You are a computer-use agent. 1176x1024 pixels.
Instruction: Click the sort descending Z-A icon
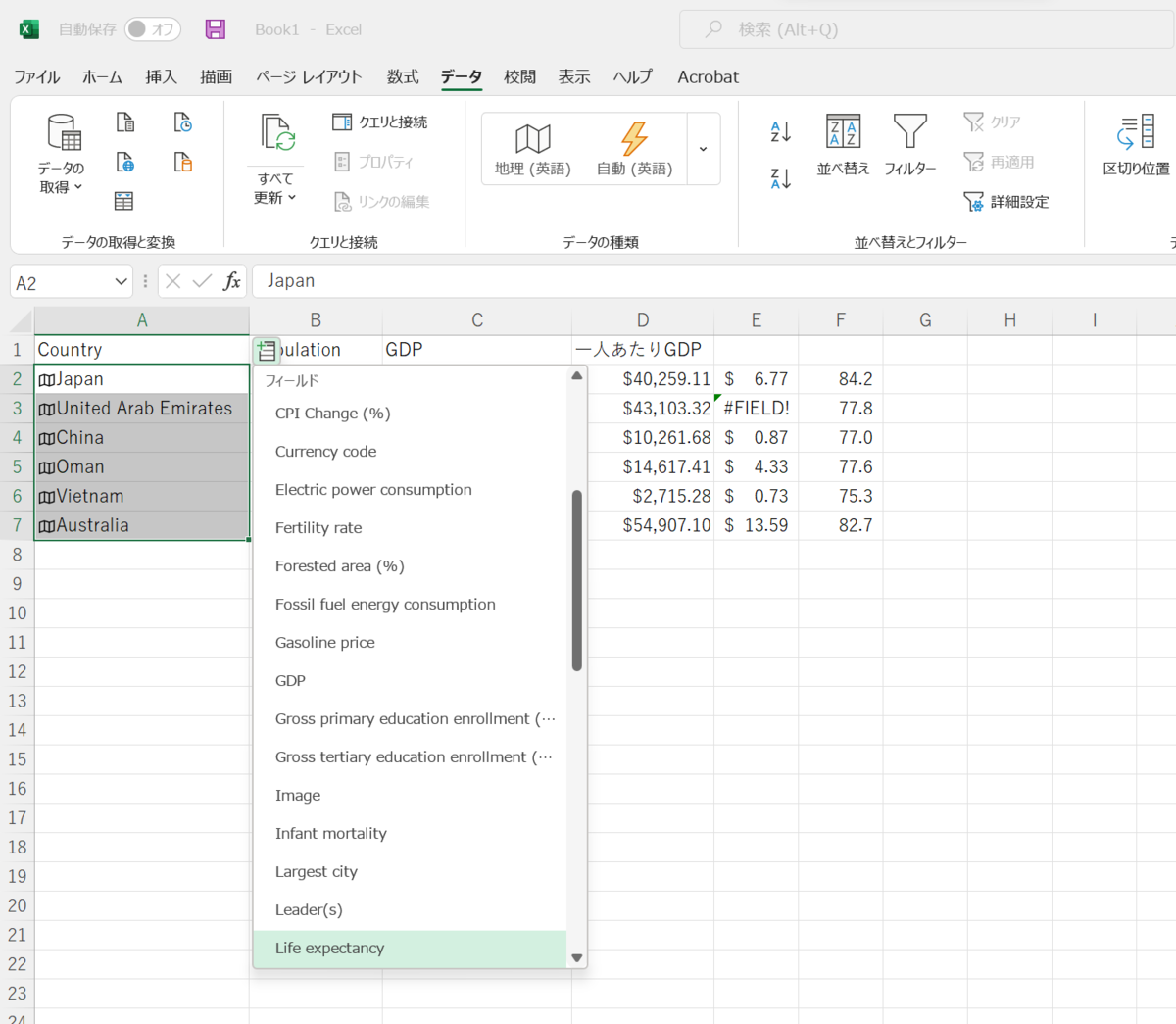tap(781, 178)
